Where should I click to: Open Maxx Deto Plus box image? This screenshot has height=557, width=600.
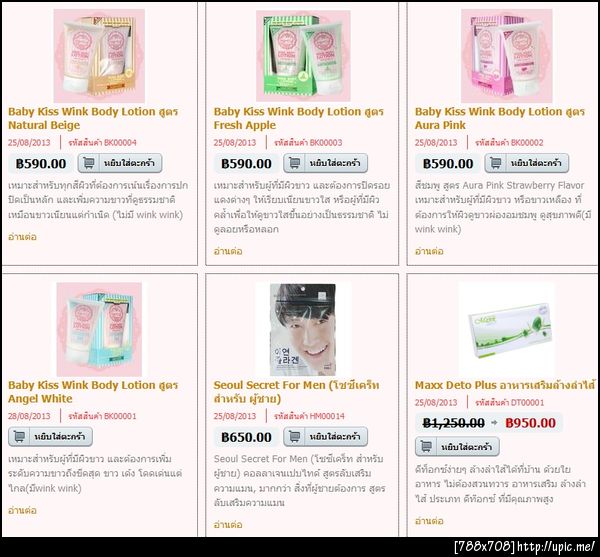pos(506,329)
